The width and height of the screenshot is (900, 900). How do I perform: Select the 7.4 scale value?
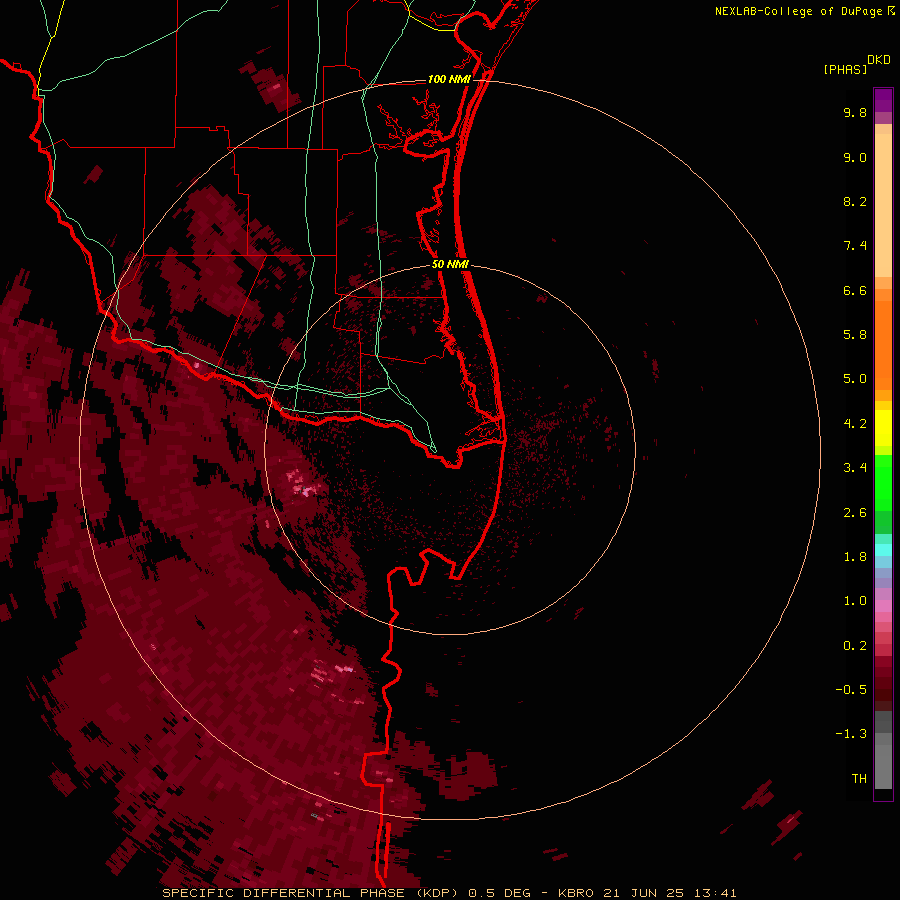click(855, 246)
